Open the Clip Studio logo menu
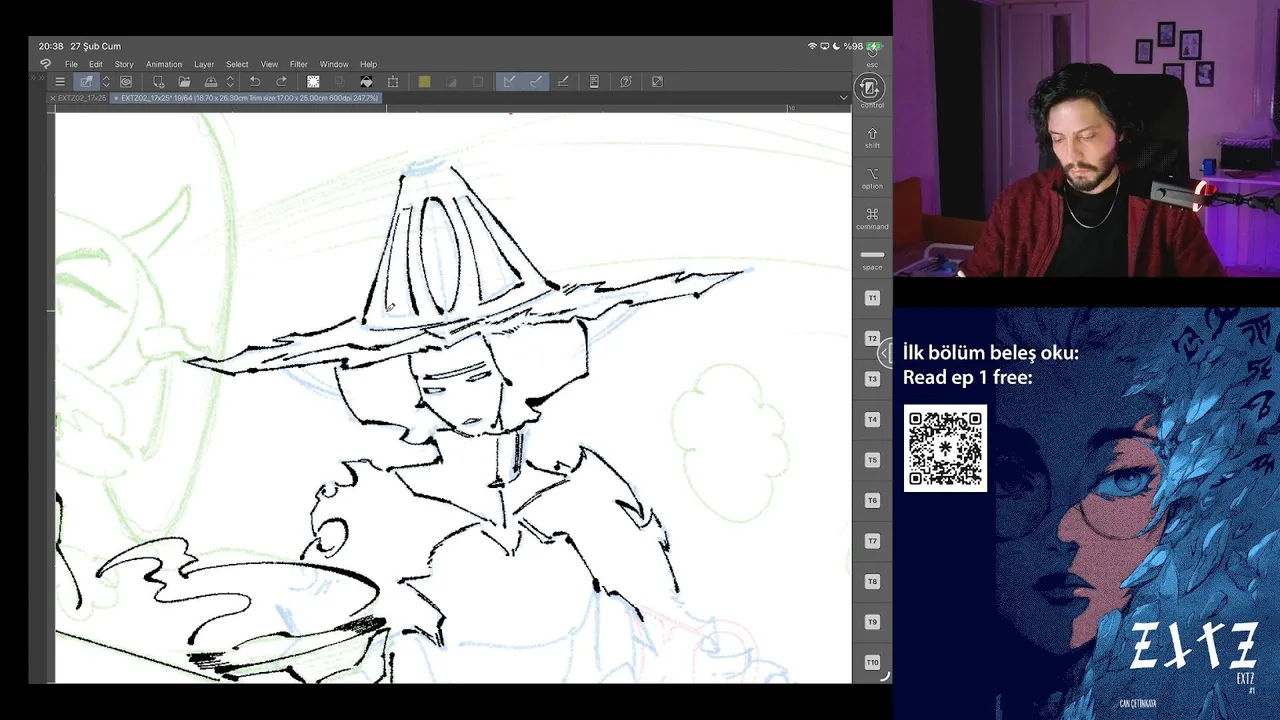Image resolution: width=1280 pixels, height=720 pixels. click(45, 64)
